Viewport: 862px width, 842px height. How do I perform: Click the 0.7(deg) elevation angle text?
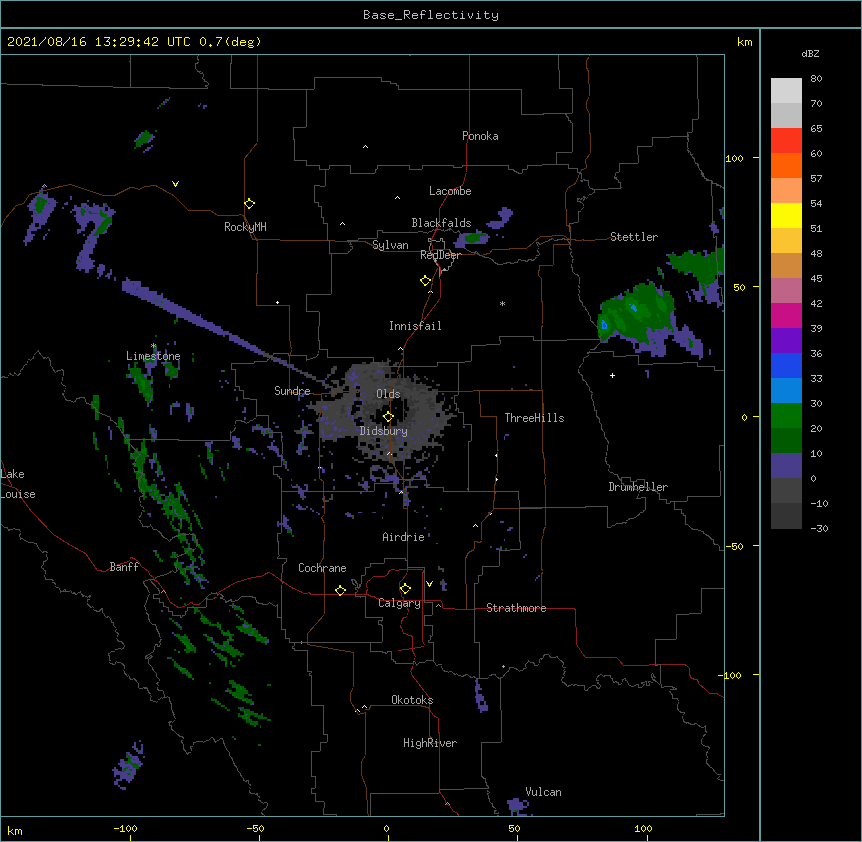[230, 42]
